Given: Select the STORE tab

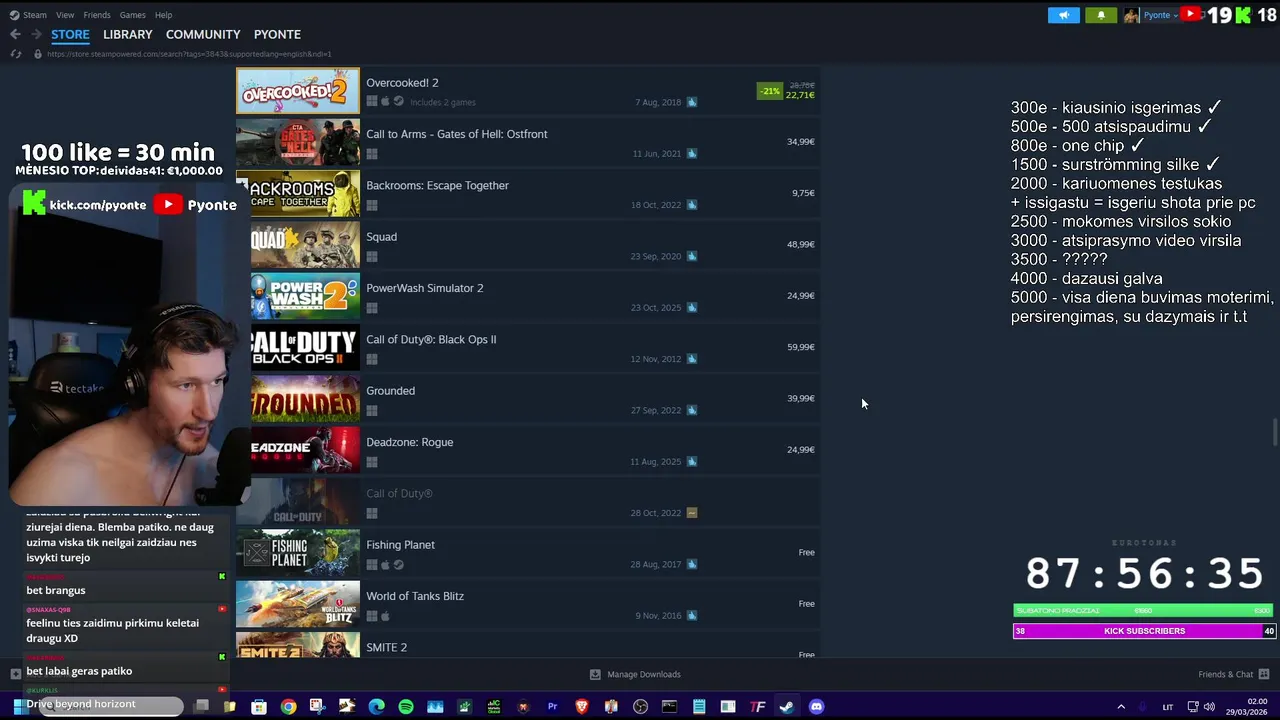Looking at the screenshot, I should [x=70, y=34].
